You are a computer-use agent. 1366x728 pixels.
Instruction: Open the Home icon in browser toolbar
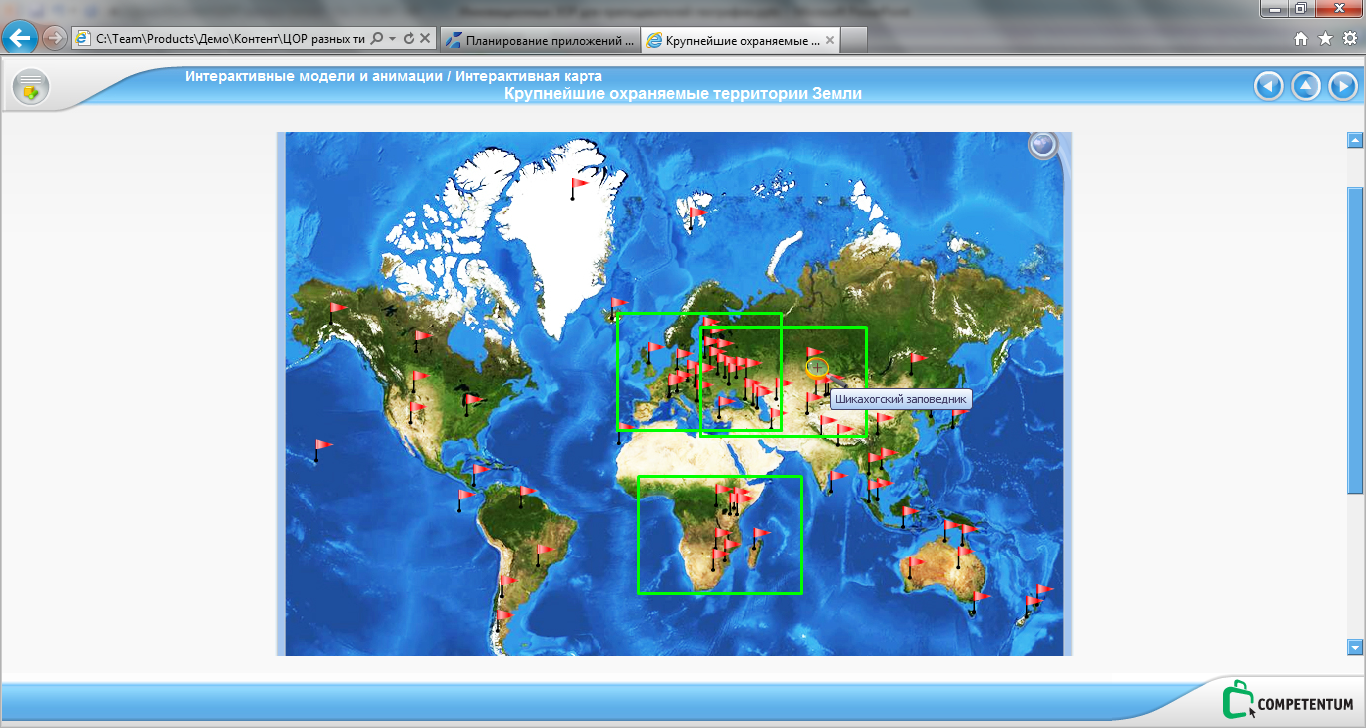click(1301, 39)
